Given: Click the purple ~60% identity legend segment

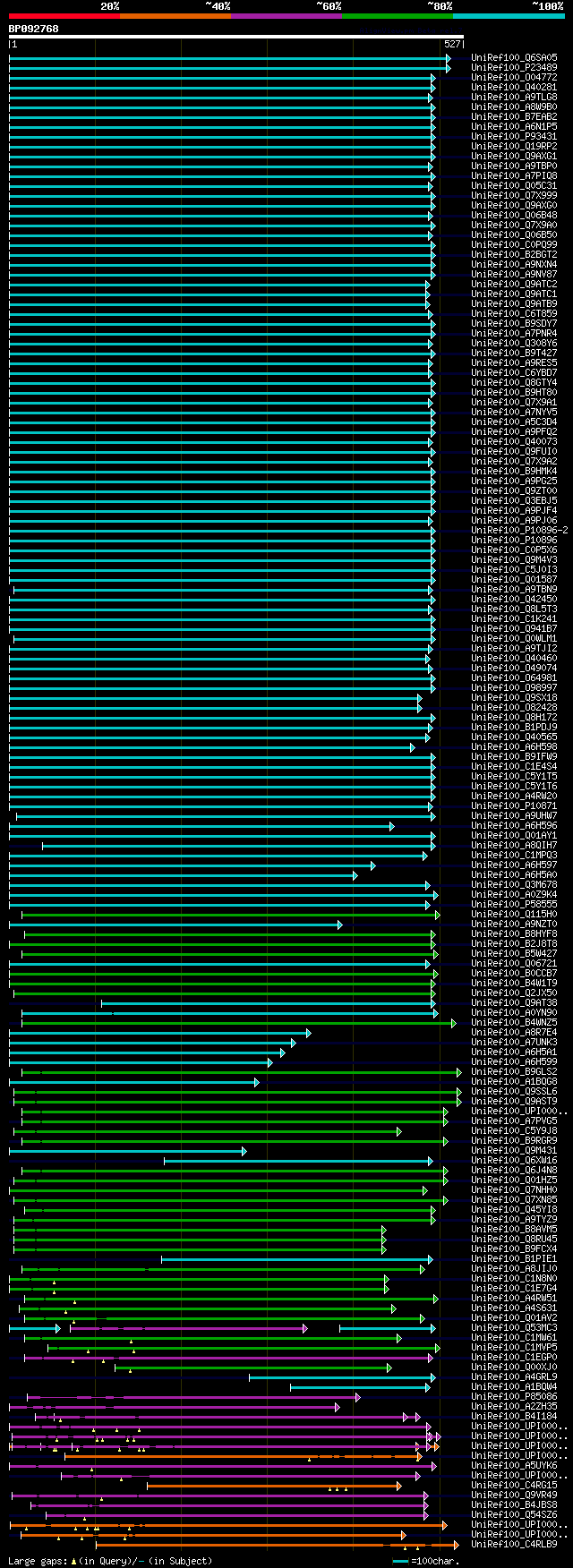Looking at the screenshot, I should [x=286, y=15].
